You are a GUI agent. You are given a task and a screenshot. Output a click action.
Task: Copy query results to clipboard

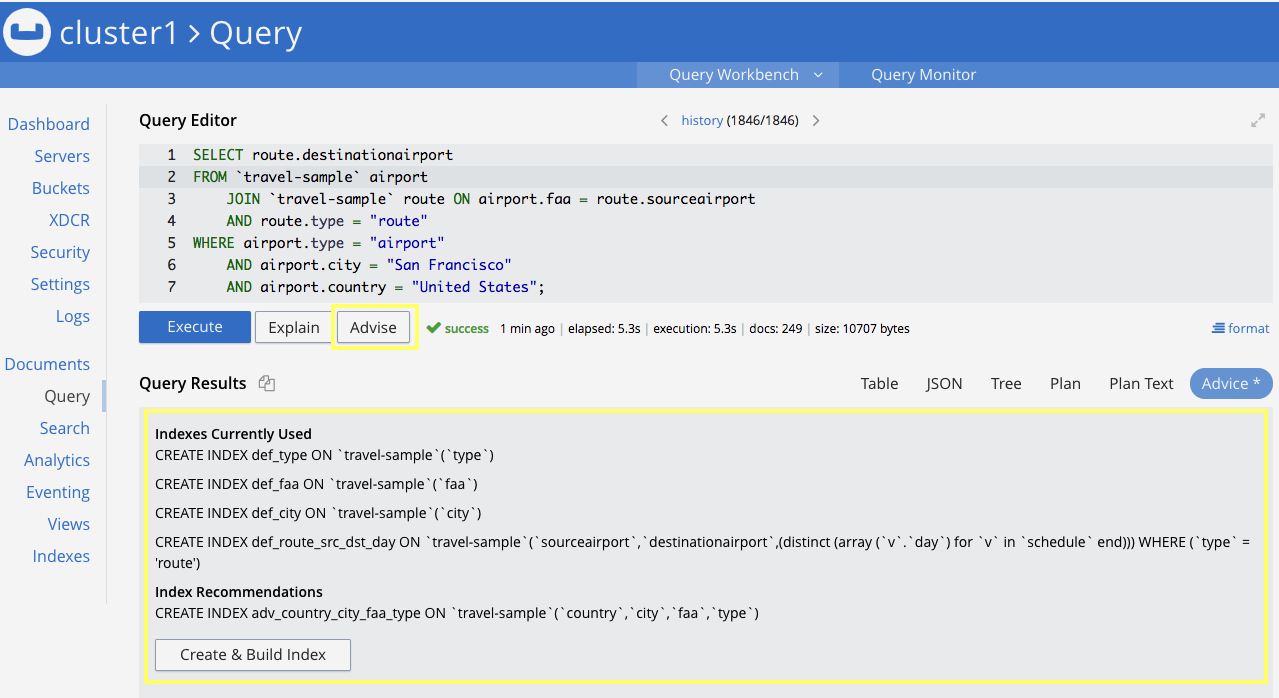[x=266, y=384]
